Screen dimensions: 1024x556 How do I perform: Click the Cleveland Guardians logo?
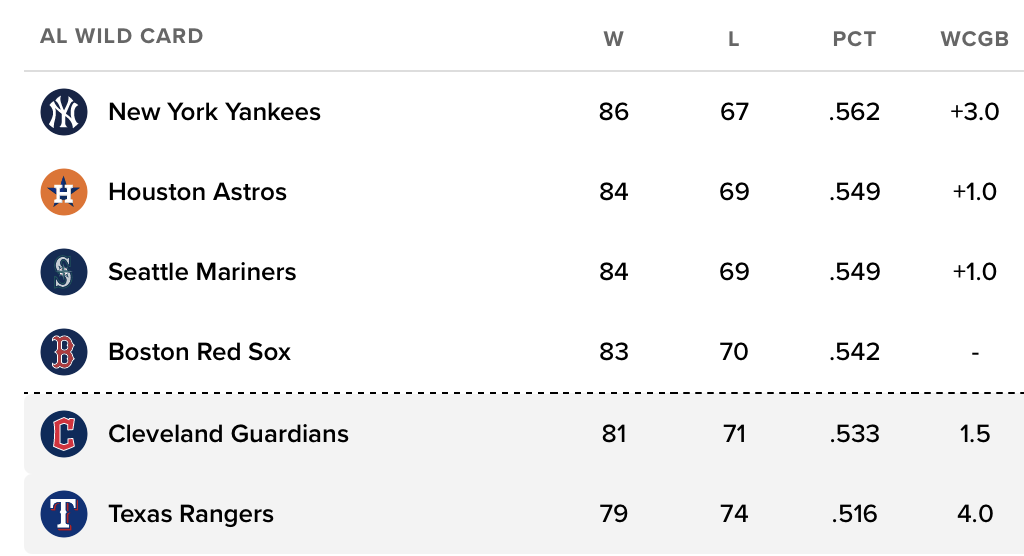64,434
